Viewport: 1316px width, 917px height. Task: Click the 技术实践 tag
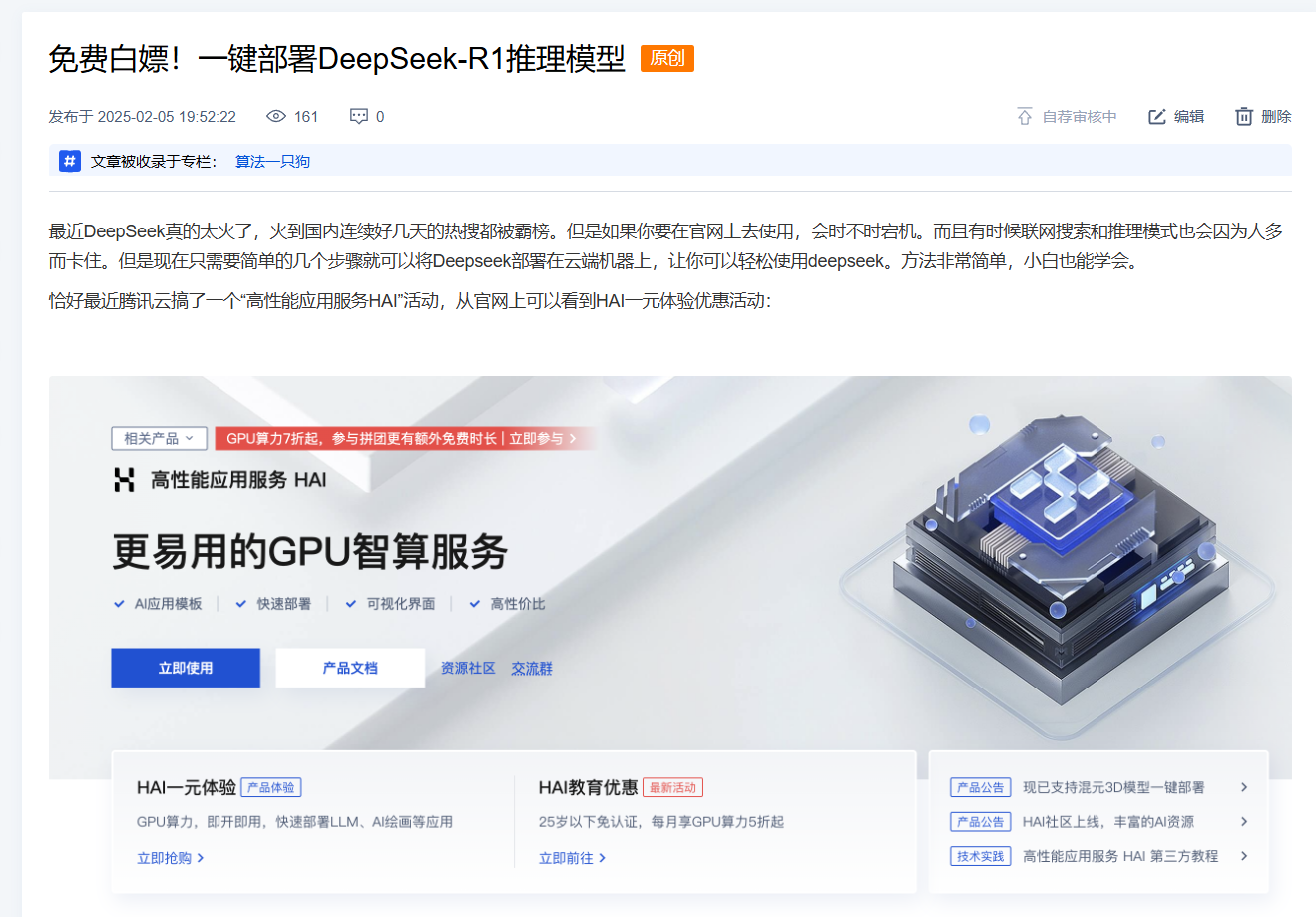[981, 856]
